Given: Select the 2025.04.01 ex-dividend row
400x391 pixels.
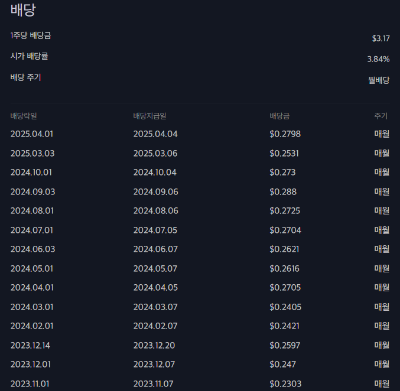Looking at the screenshot, I should tap(200, 134).
